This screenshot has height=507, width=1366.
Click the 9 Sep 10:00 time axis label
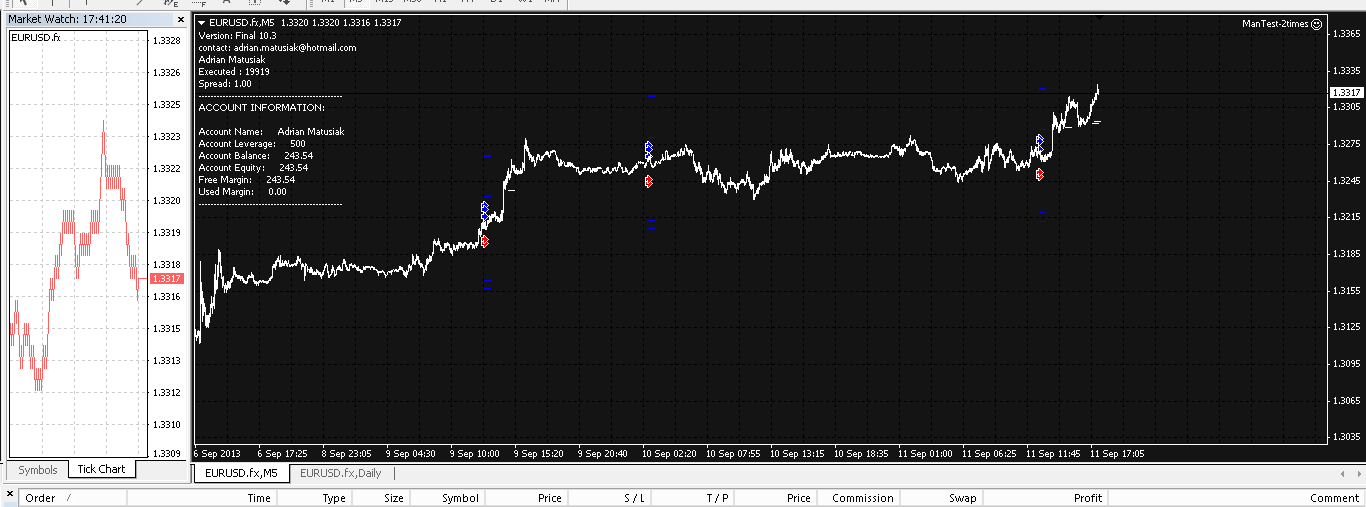coord(475,453)
